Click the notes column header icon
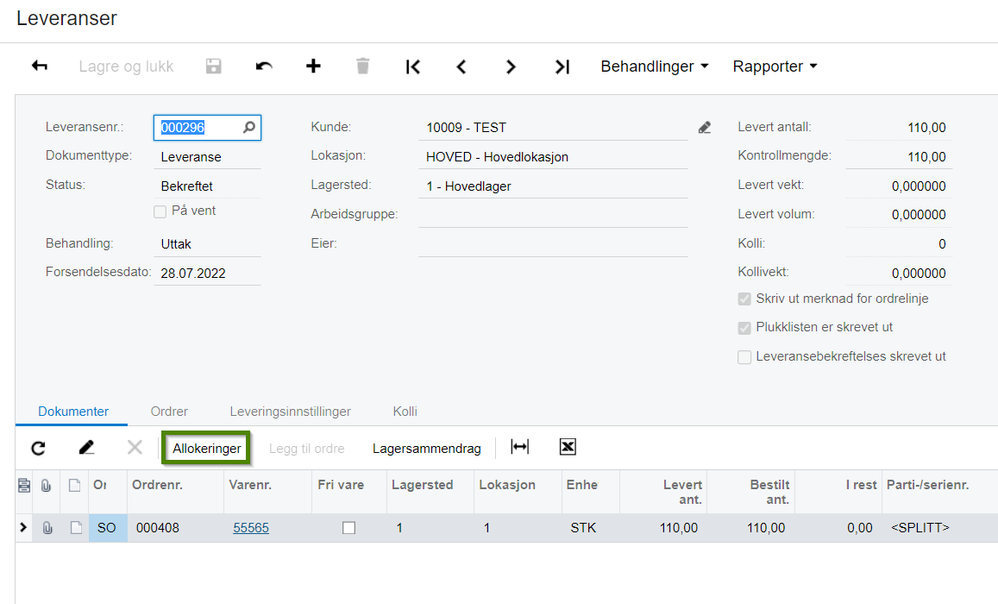The height and width of the screenshot is (604, 998). (x=24, y=486)
